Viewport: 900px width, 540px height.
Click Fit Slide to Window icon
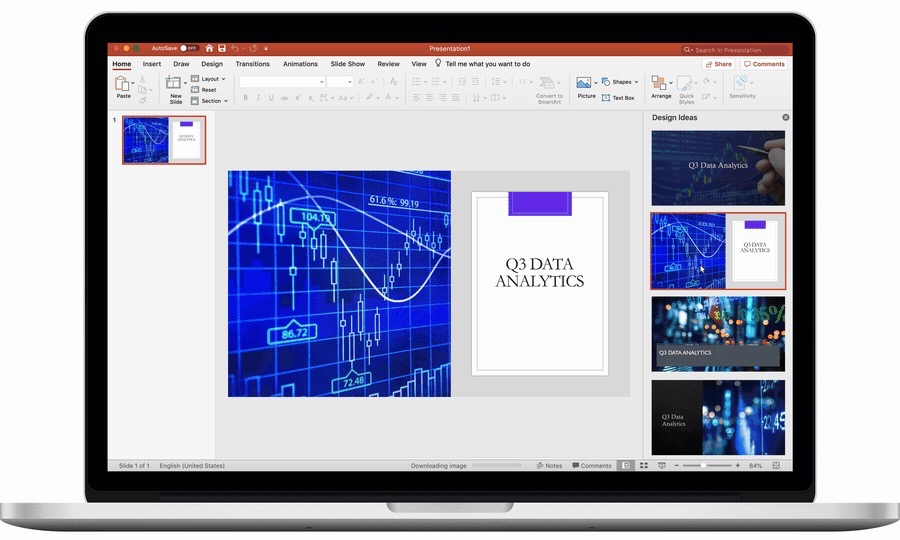(776, 465)
